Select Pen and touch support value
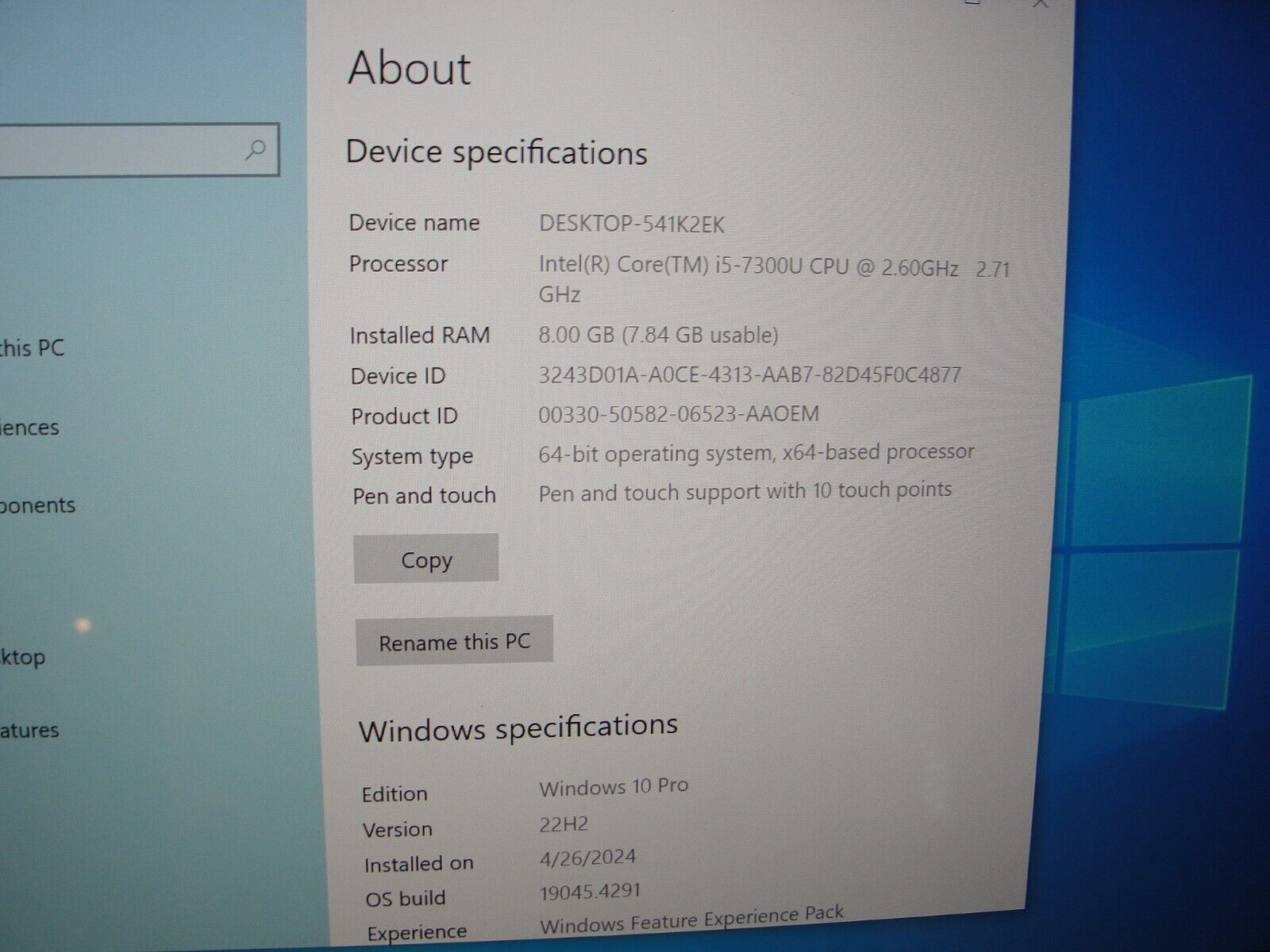Image resolution: width=1270 pixels, height=952 pixels. point(745,491)
